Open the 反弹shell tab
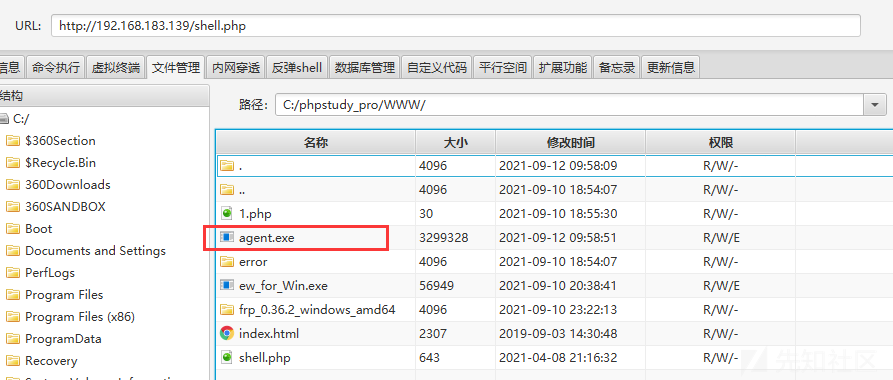This screenshot has height=380, width=893. coord(297,67)
